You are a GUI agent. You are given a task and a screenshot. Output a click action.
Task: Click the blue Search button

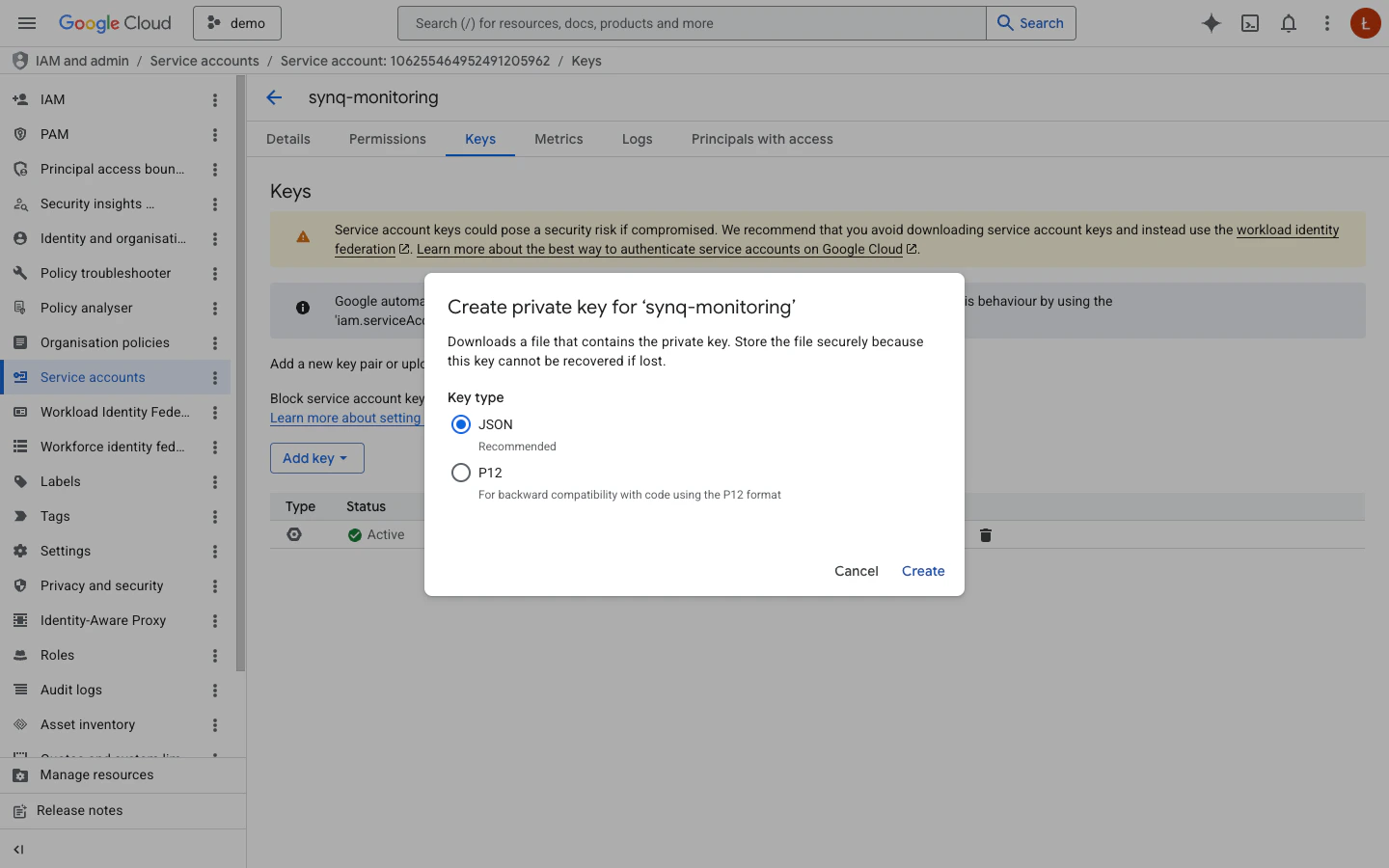coord(1030,23)
